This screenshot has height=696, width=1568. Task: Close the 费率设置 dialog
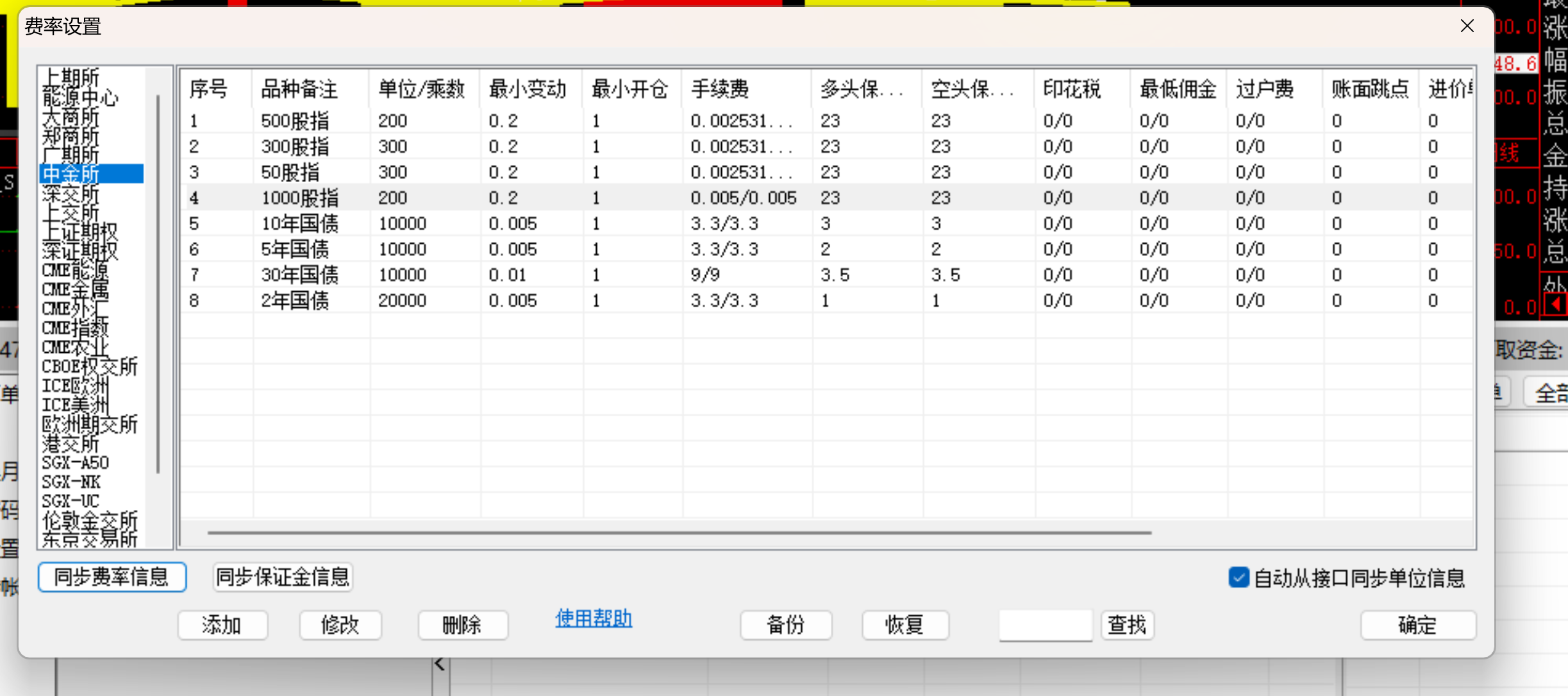coord(1467,26)
